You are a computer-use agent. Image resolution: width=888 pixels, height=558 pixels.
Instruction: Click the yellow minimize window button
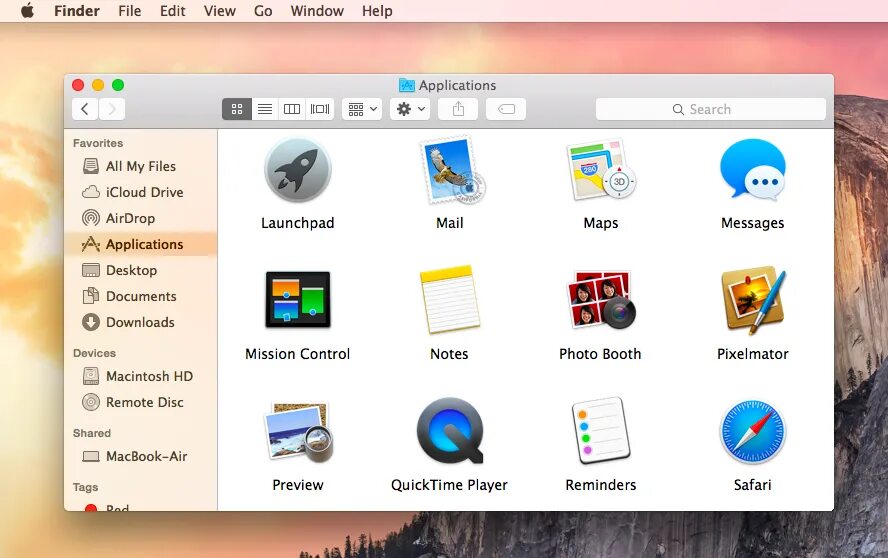98,85
